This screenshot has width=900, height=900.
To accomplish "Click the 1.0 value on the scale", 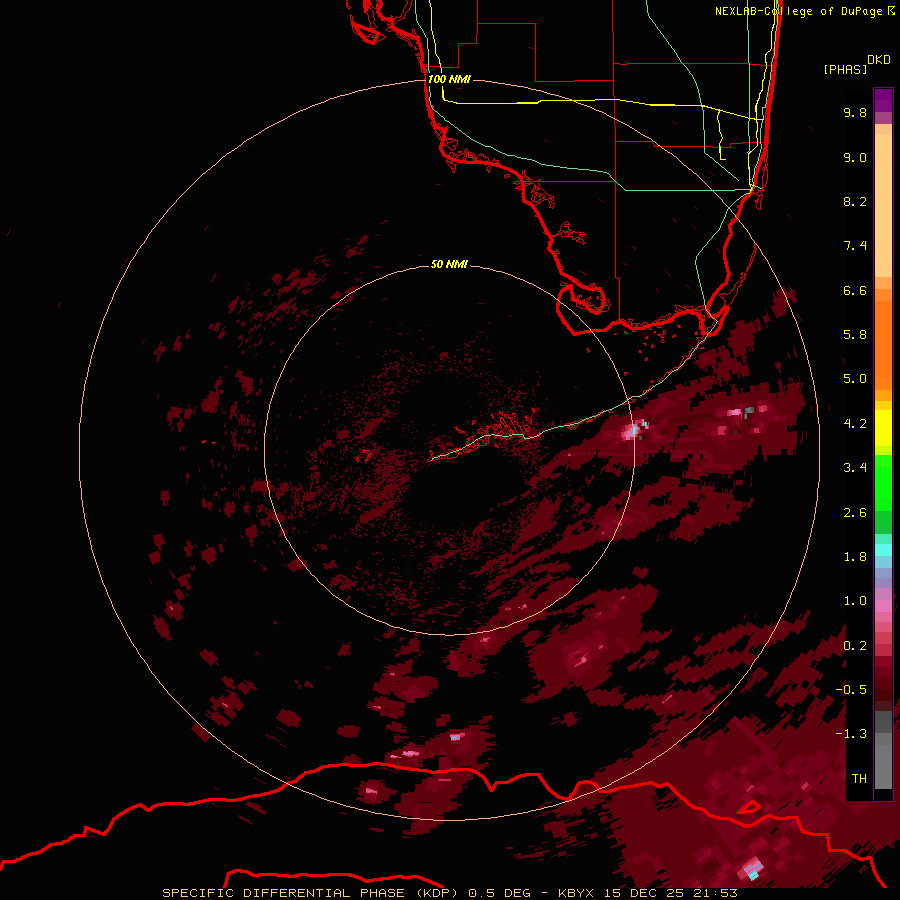I will coord(855,601).
